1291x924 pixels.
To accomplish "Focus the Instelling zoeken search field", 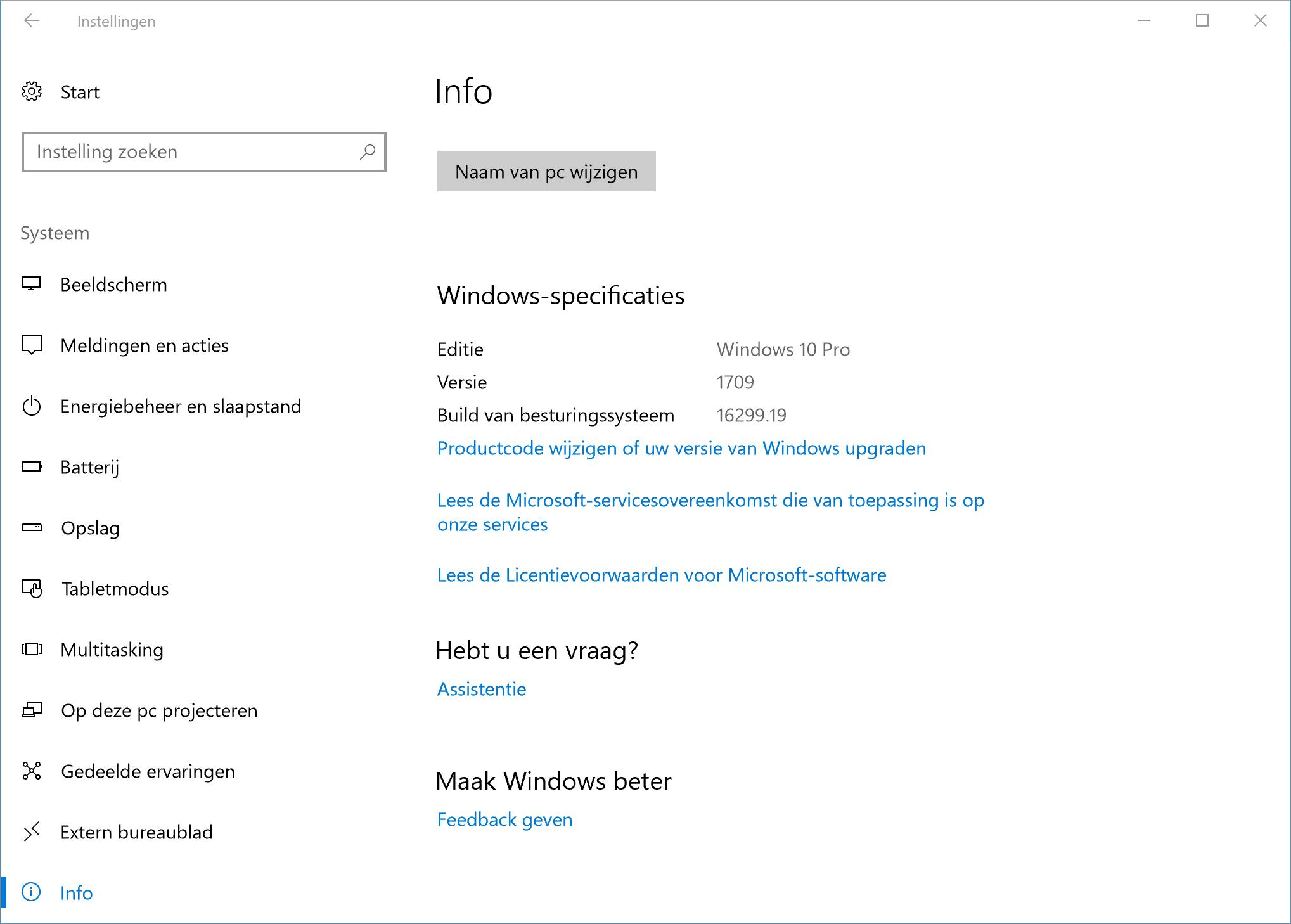I will tap(190, 152).
